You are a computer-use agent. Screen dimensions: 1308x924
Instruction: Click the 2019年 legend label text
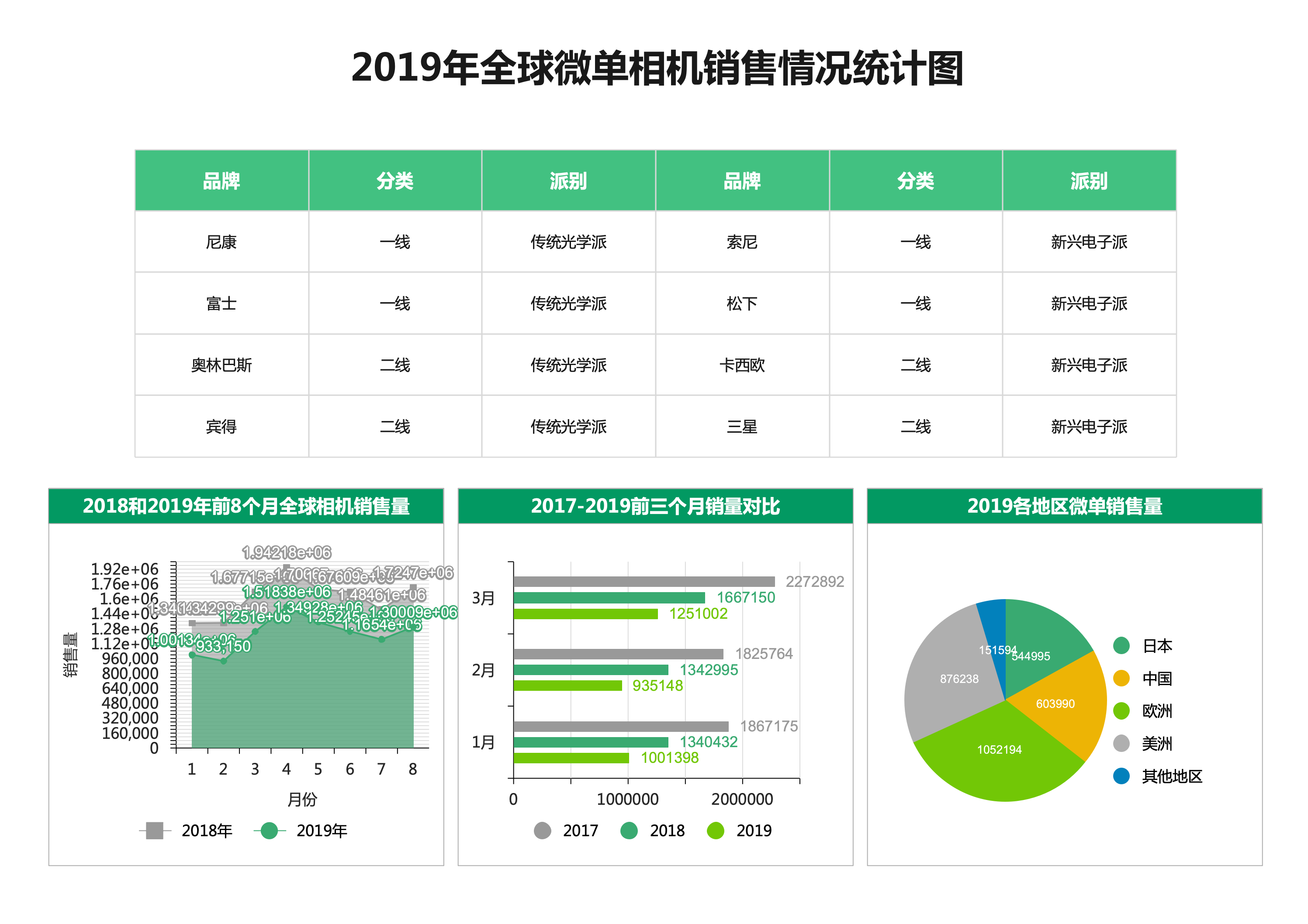tap(322, 831)
